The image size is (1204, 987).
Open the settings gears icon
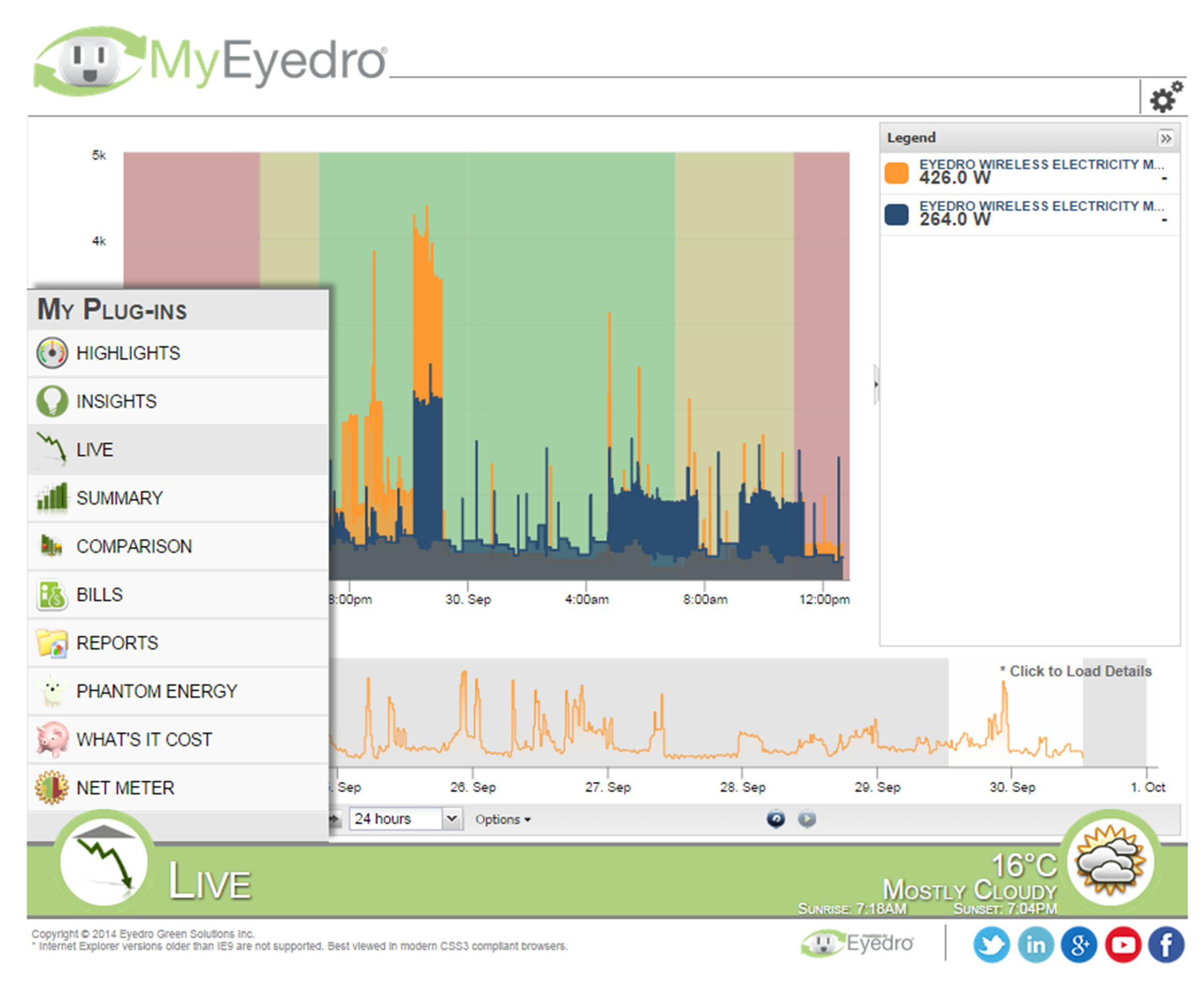point(1165,97)
